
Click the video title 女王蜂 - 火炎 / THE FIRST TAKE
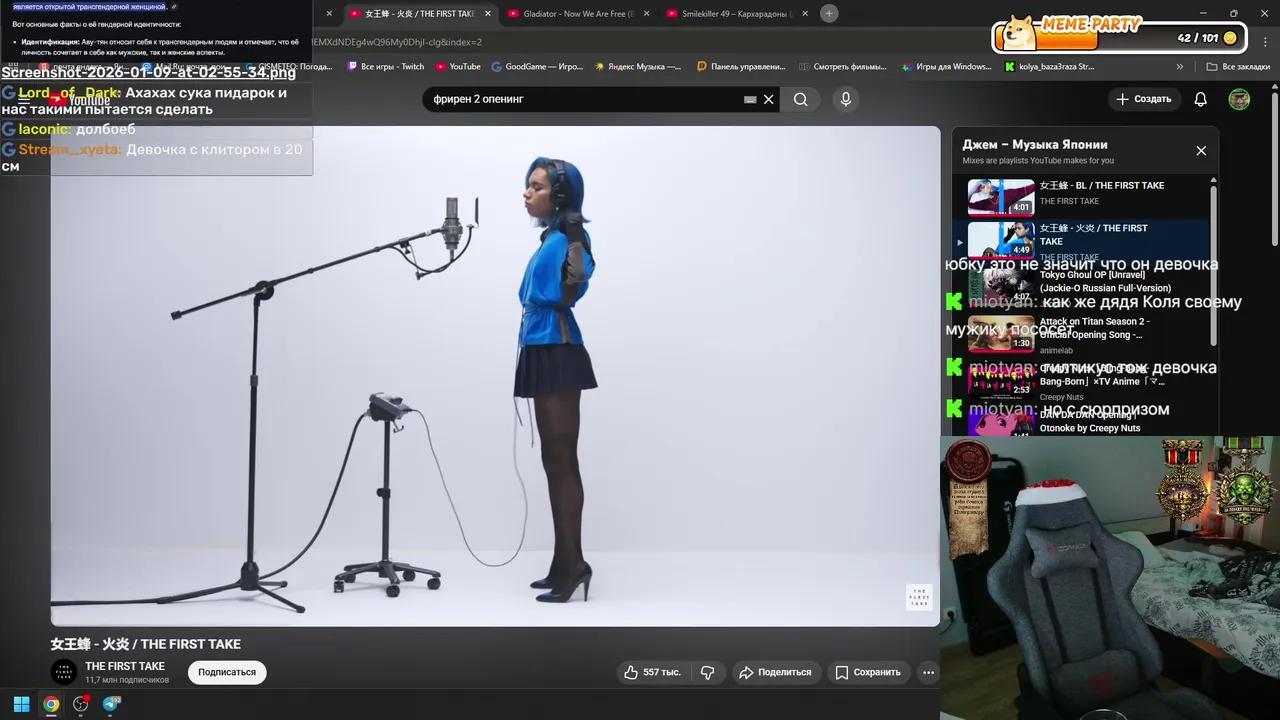146,644
